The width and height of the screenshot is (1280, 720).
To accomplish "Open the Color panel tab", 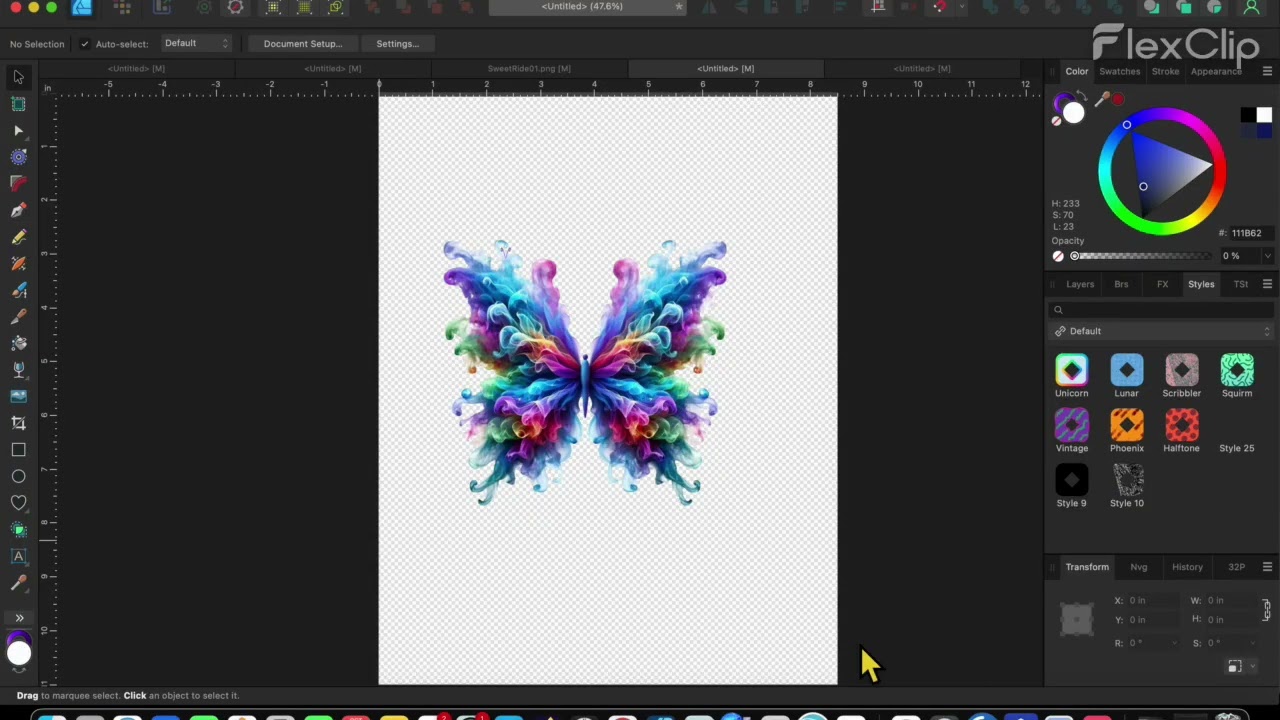I will [1077, 71].
